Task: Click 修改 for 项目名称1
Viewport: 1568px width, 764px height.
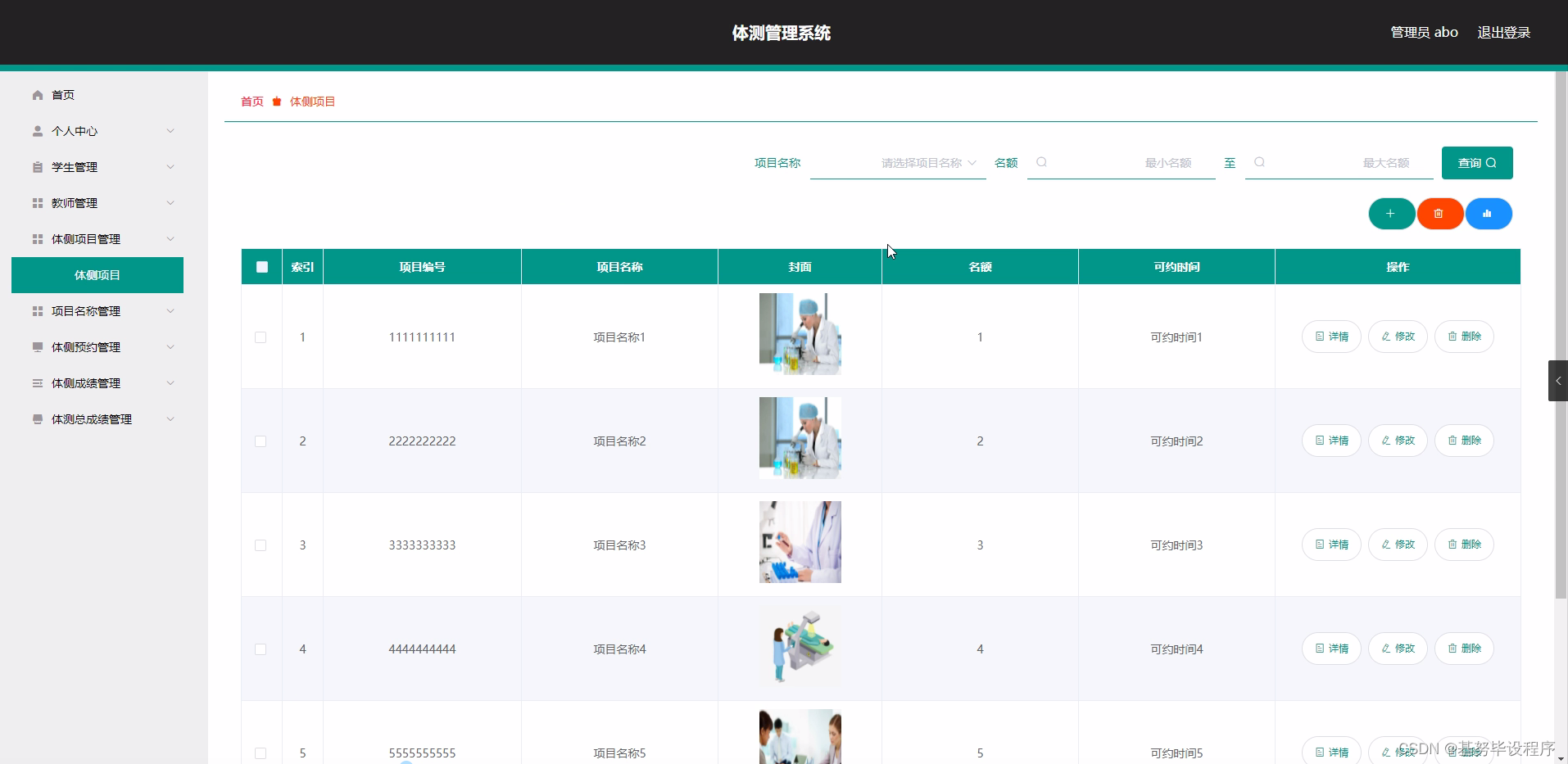Action: pos(1398,337)
